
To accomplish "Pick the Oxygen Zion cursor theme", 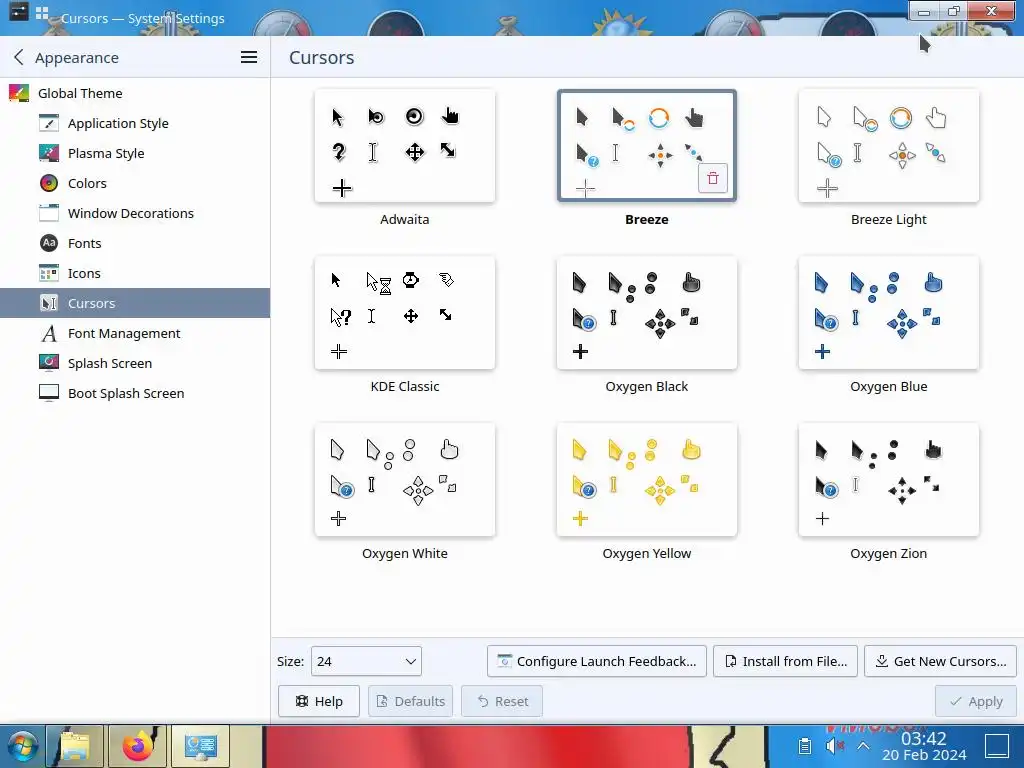I will (889, 480).
